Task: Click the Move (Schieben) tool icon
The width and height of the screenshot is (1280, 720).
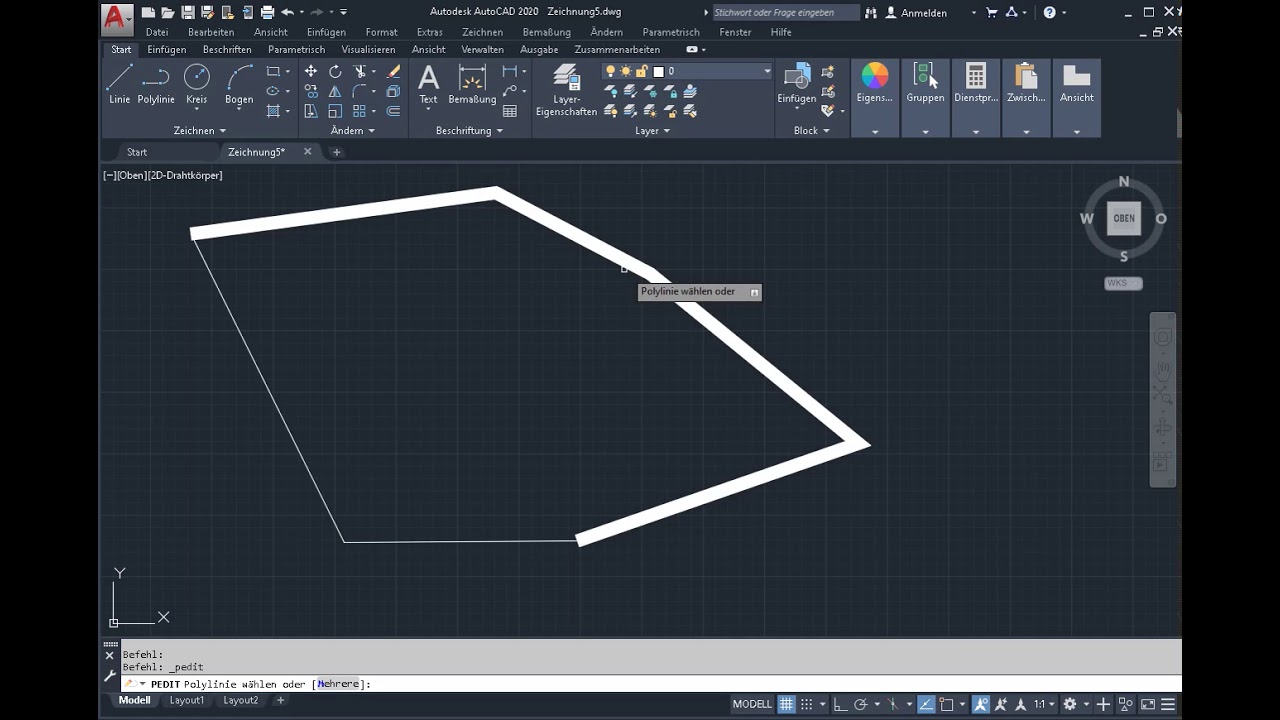Action: tap(311, 71)
